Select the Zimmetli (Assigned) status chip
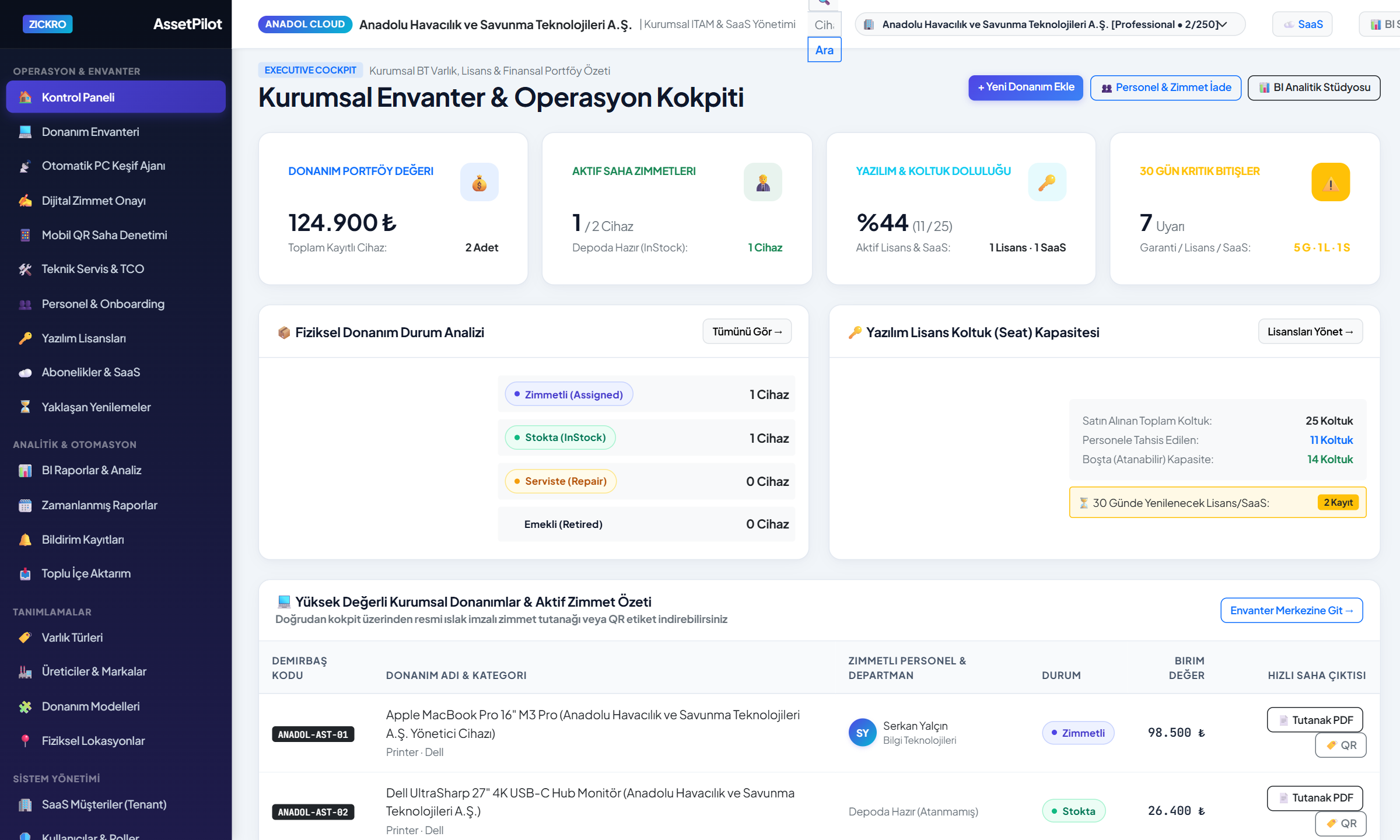The width and height of the screenshot is (1400, 840). [x=569, y=394]
